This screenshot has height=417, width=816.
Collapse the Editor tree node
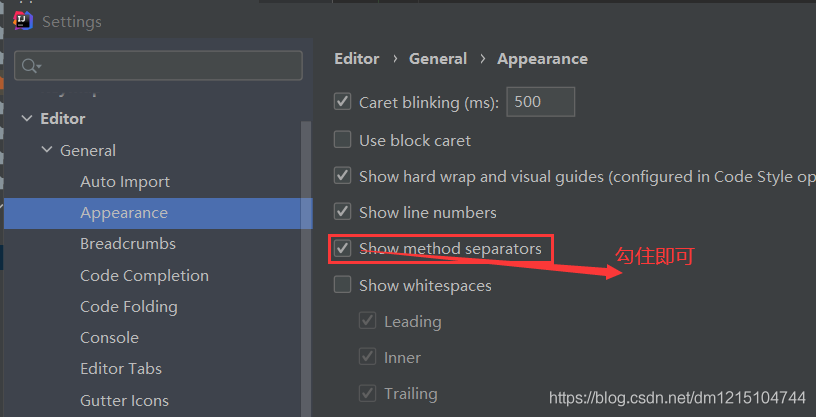point(27,119)
